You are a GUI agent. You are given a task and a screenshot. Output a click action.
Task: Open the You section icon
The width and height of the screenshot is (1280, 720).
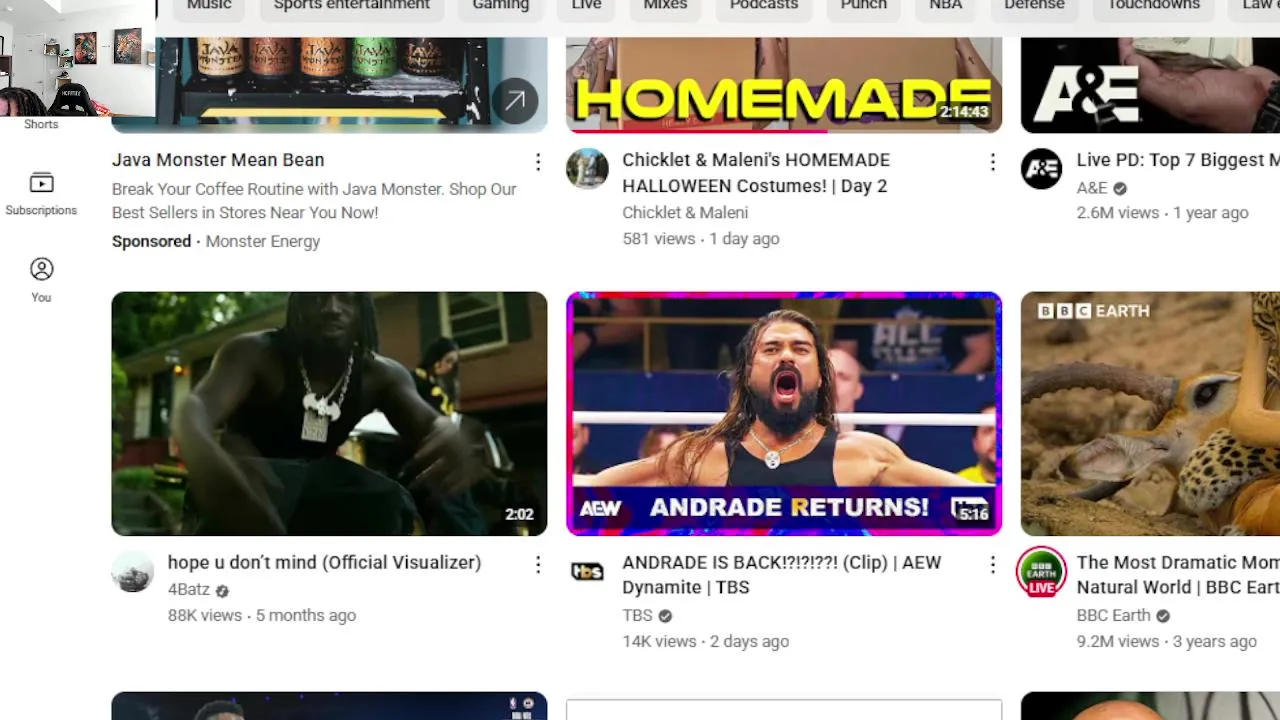pos(41,269)
